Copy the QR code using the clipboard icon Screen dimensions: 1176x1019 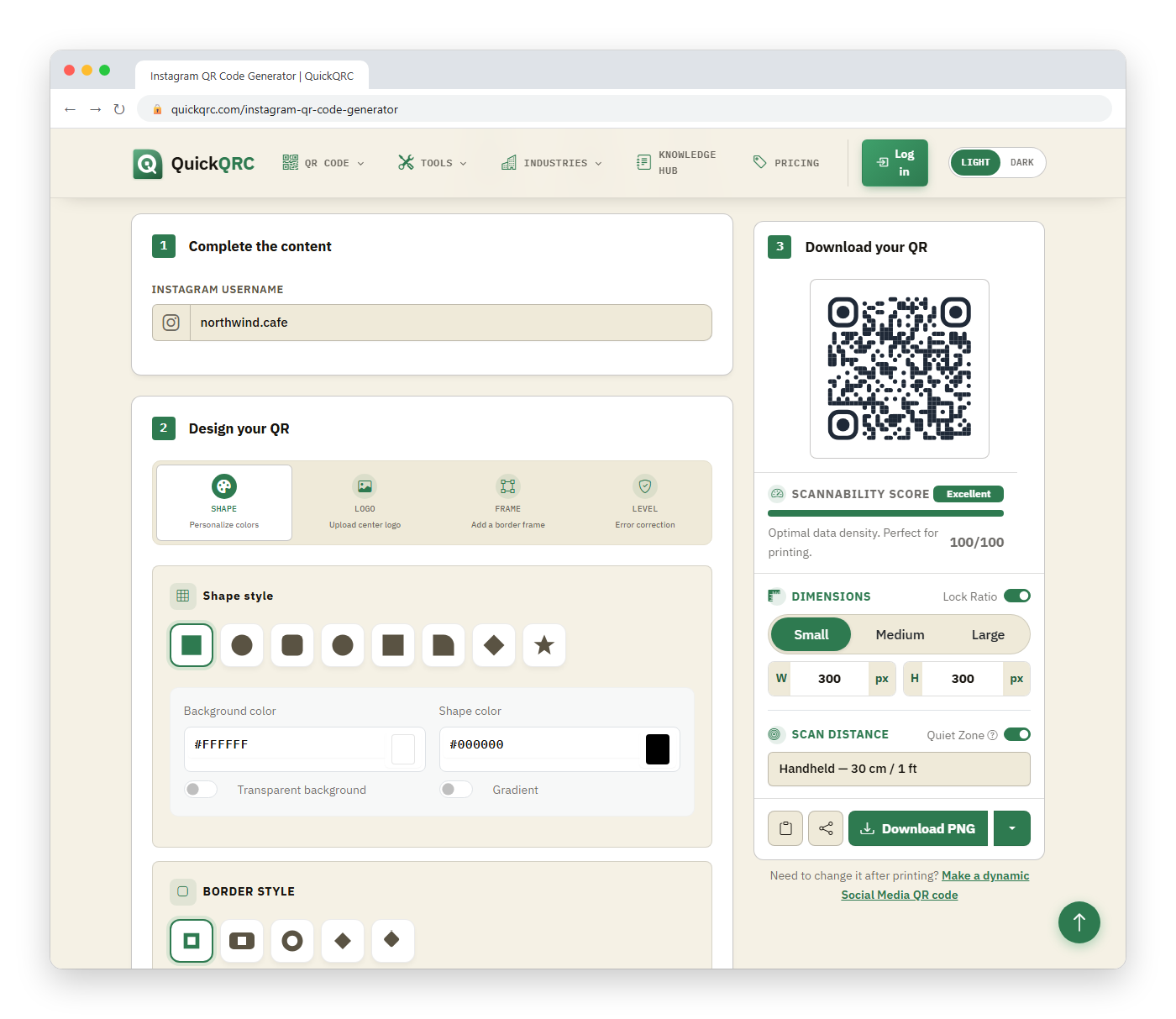point(785,828)
